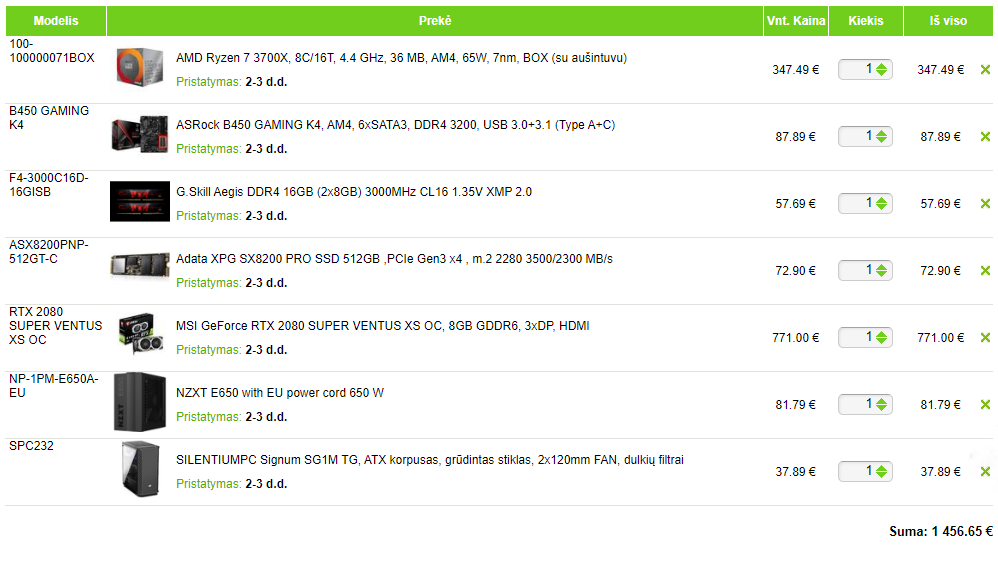Decrease MSI RTX 2080 SUPER quantity
This screenshot has width=998, height=566.
[x=881, y=342]
